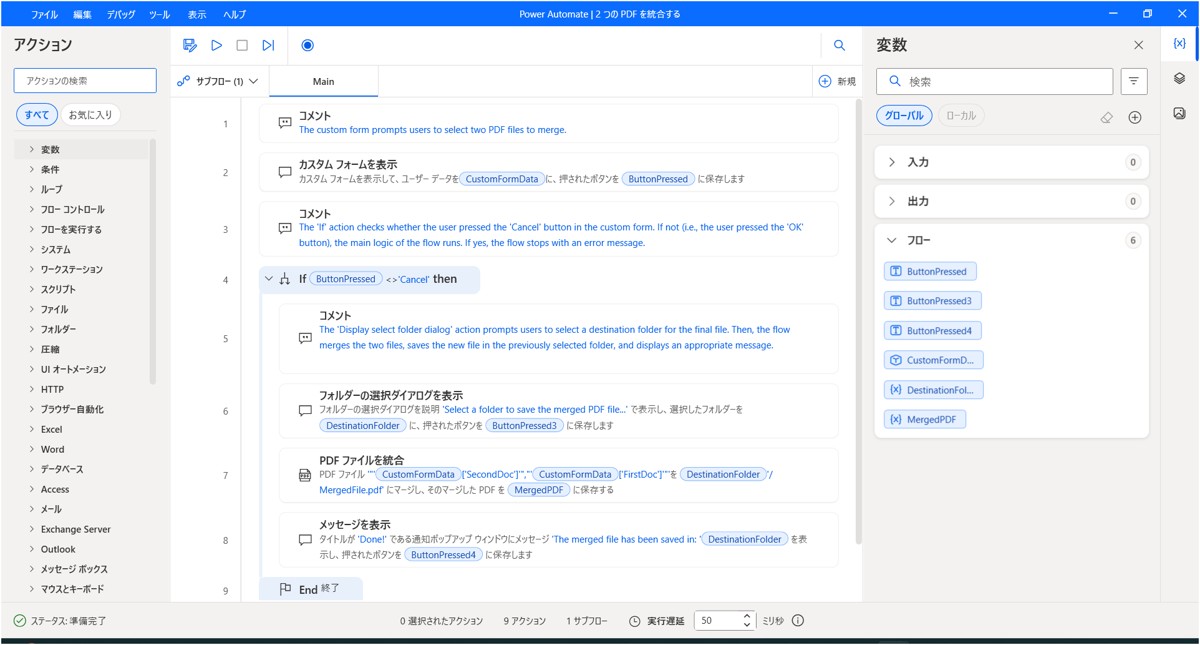Click comment icon on line 5
The width and height of the screenshot is (1200, 645).
pos(305,338)
